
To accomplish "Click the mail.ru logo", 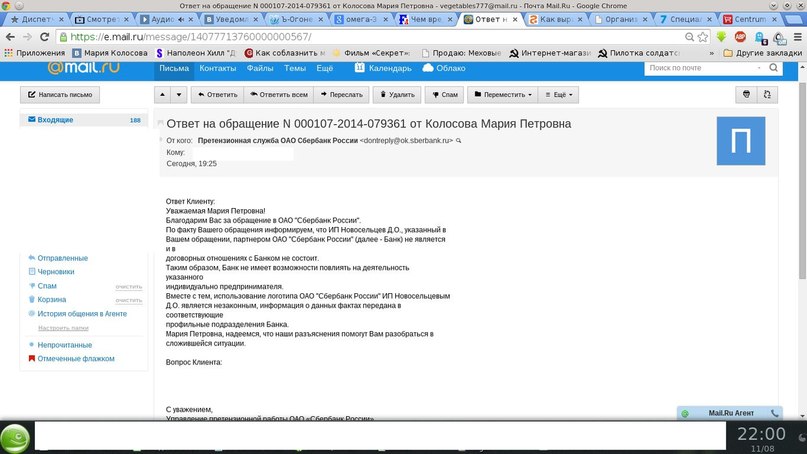I will coord(83,67).
